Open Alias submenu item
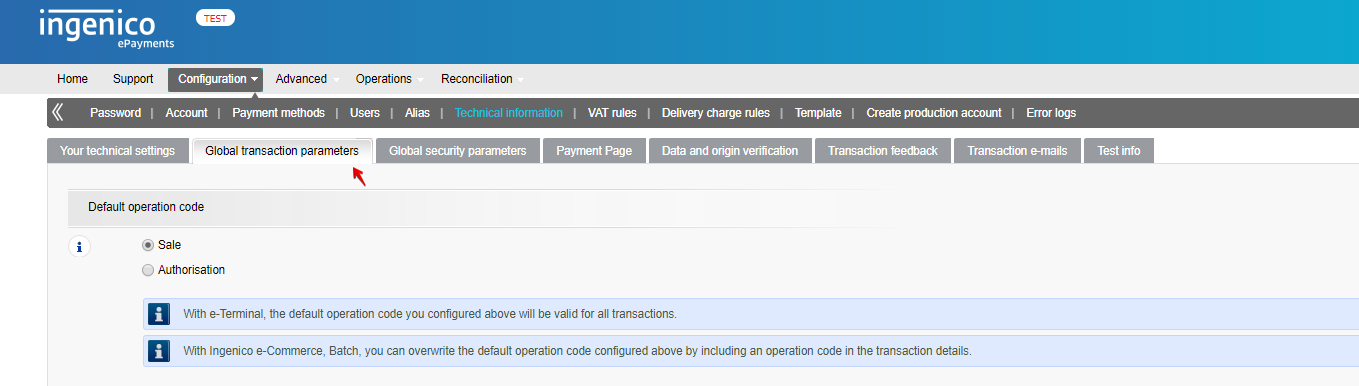The image size is (1359, 386). 417,113
